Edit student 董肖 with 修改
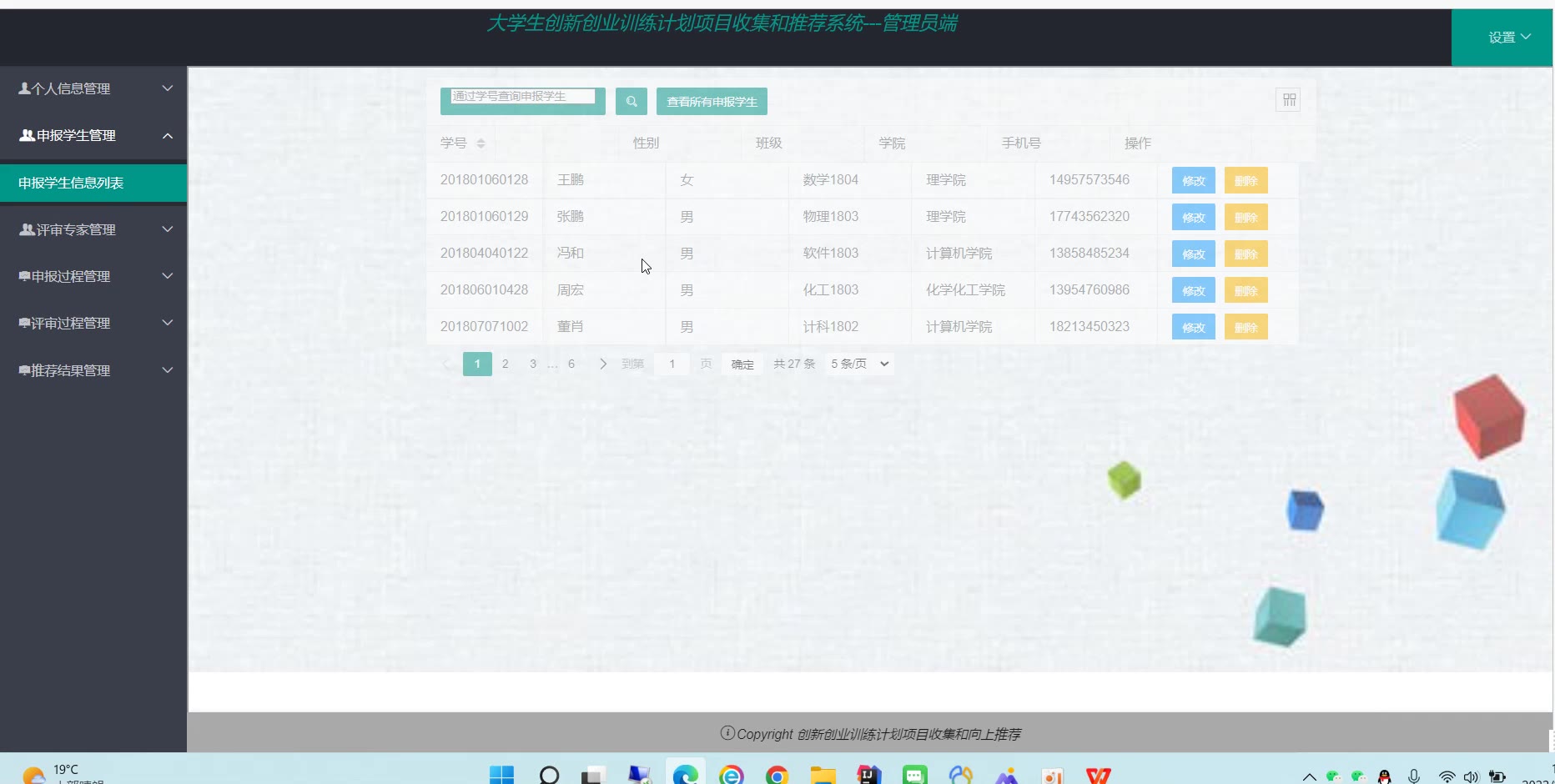 click(1194, 327)
